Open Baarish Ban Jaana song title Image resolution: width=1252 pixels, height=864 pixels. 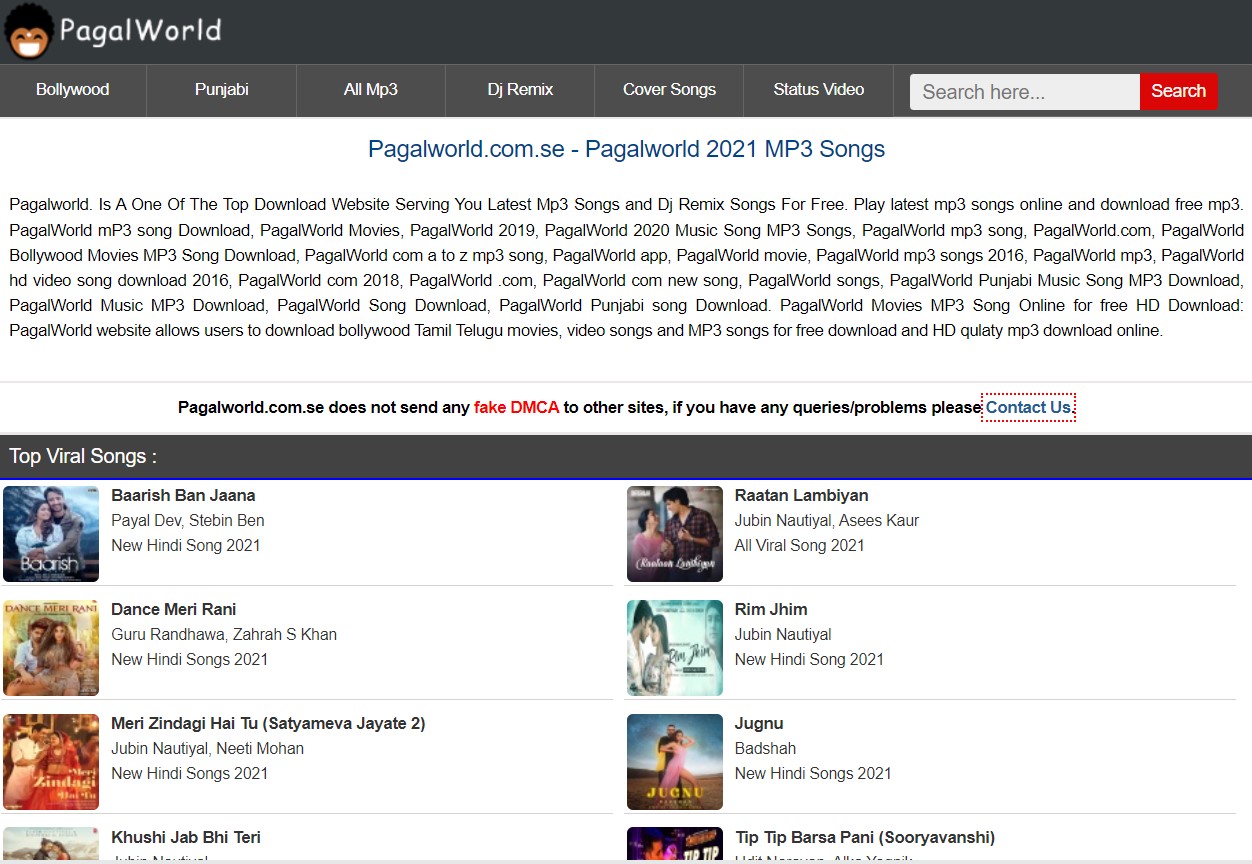click(183, 495)
